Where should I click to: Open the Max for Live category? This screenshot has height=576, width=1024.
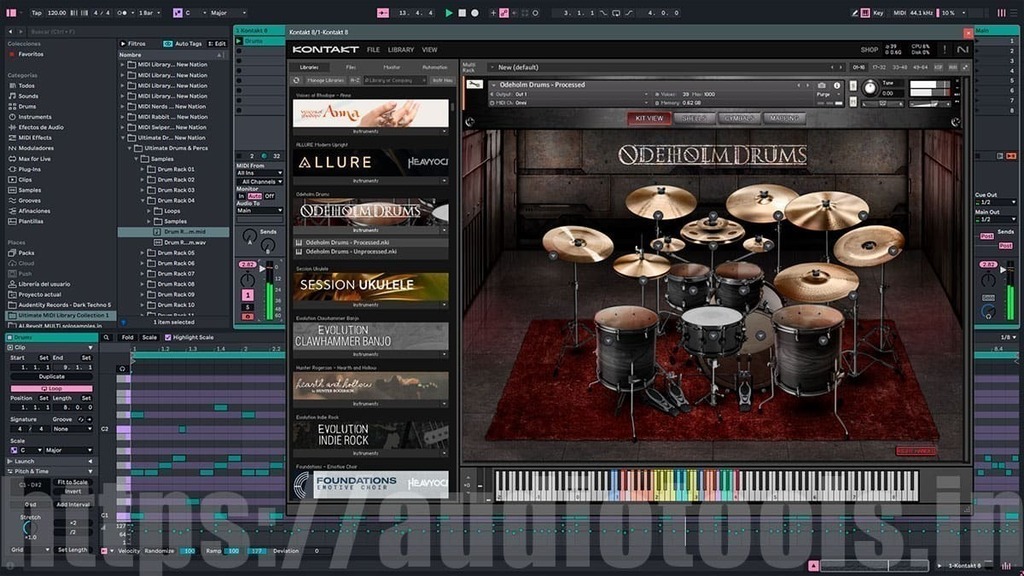pyautogui.click(x=34, y=159)
